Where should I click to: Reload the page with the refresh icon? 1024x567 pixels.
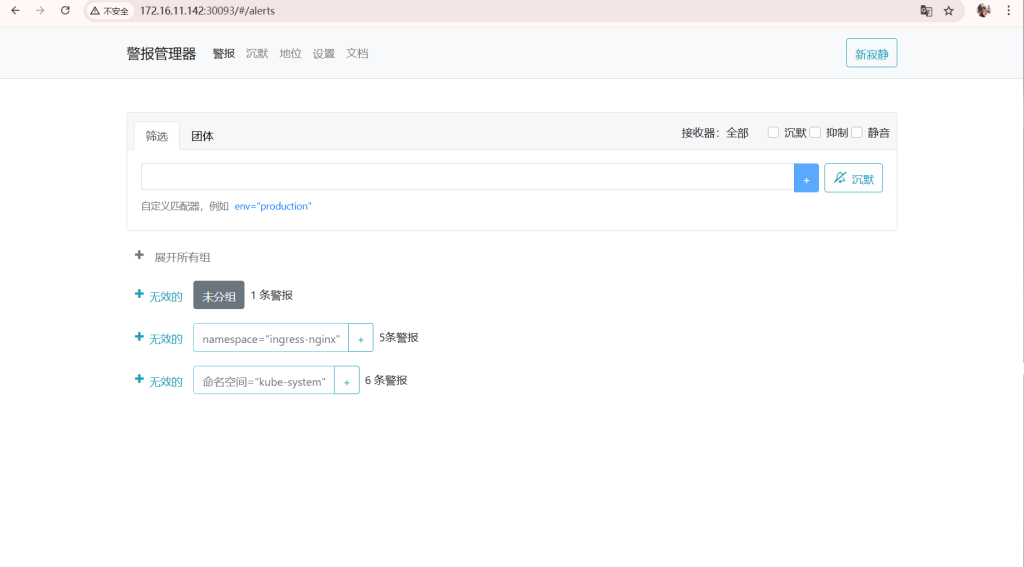(x=65, y=10)
